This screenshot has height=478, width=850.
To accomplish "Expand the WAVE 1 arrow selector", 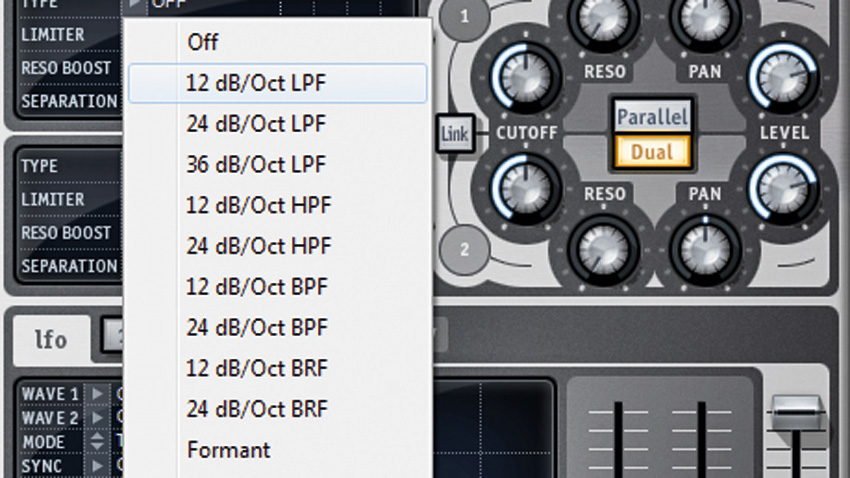I will click(98, 394).
